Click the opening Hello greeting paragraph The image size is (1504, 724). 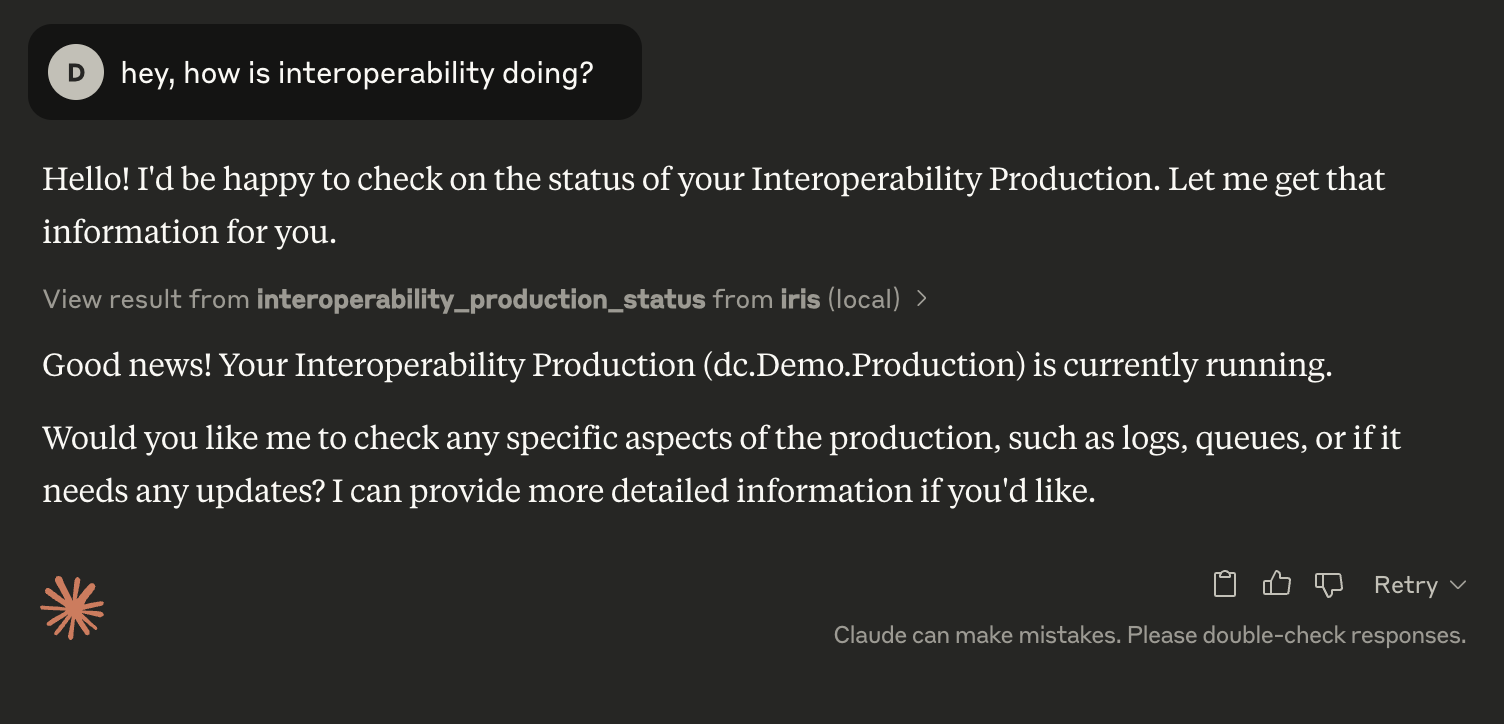point(714,205)
